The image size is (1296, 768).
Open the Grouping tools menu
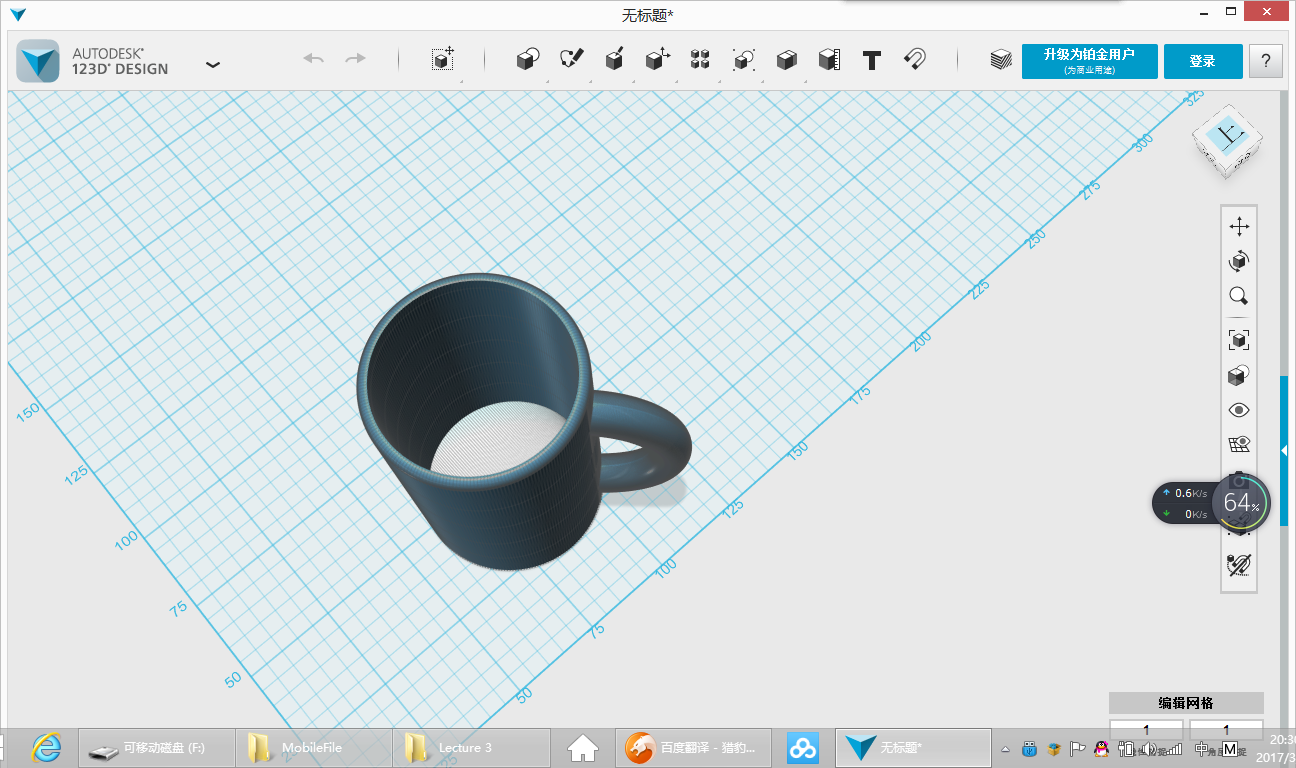(743, 60)
